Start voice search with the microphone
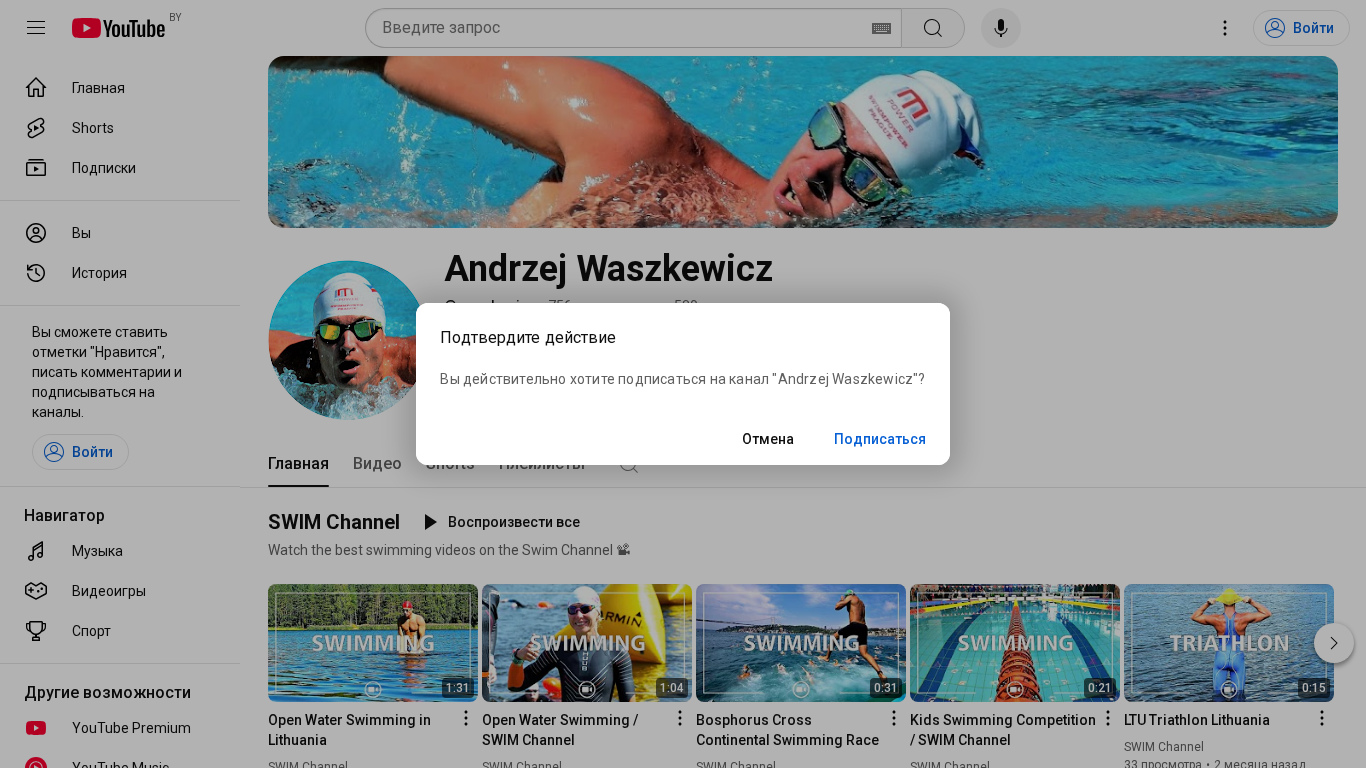Screen dimensions: 1366x768 (x=1001, y=28)
